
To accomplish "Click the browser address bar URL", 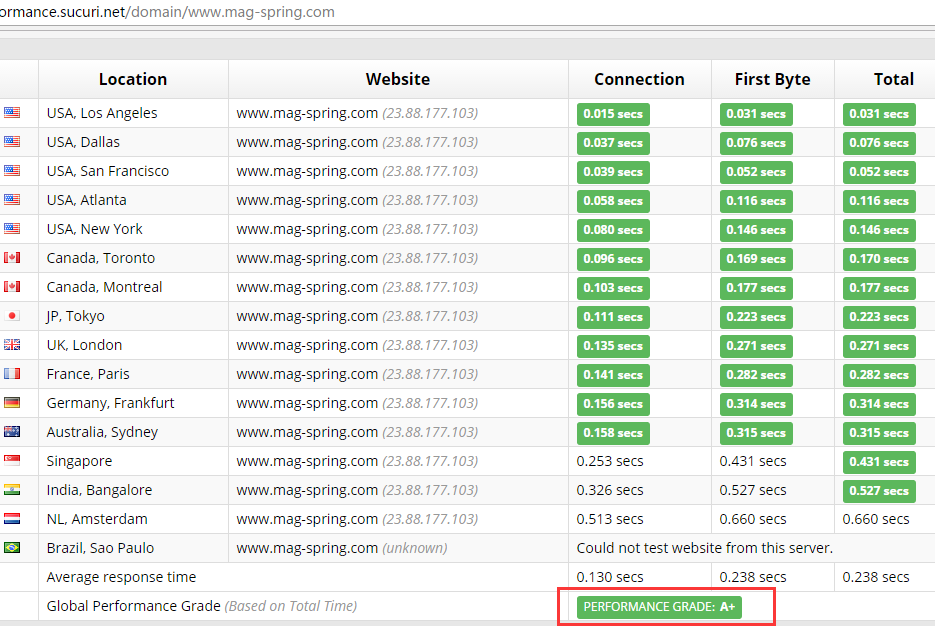I will pyautogui.click(x=167, y=12).
